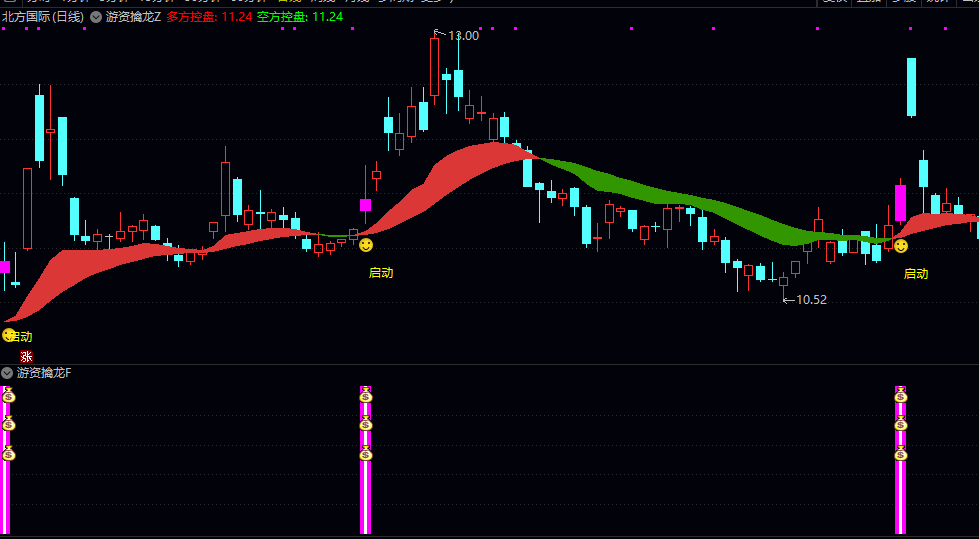Select the candle marked with 10.52 low
Viewport: 979px width, 539px height.
[784, 284]
